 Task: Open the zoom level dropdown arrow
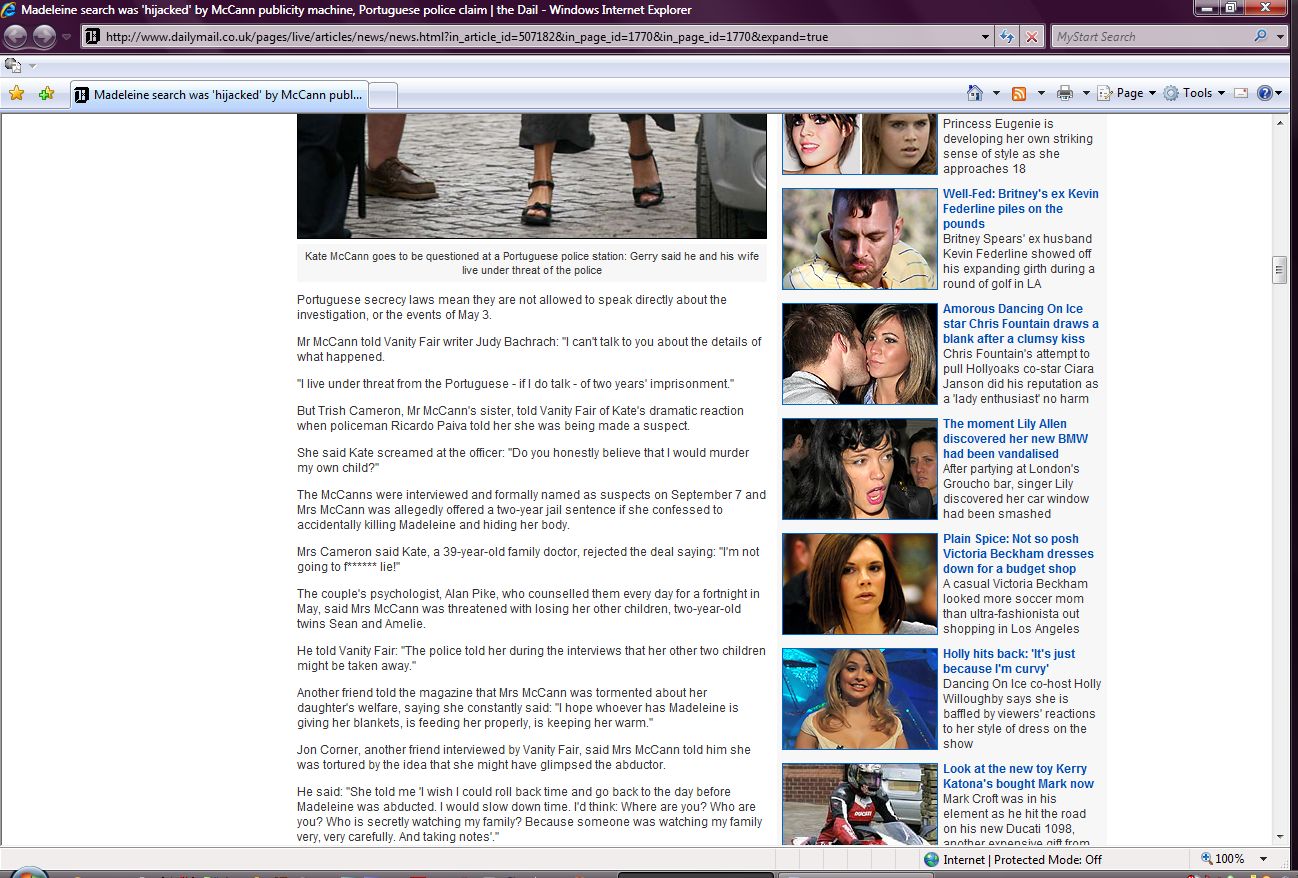tap(1263, 859)
